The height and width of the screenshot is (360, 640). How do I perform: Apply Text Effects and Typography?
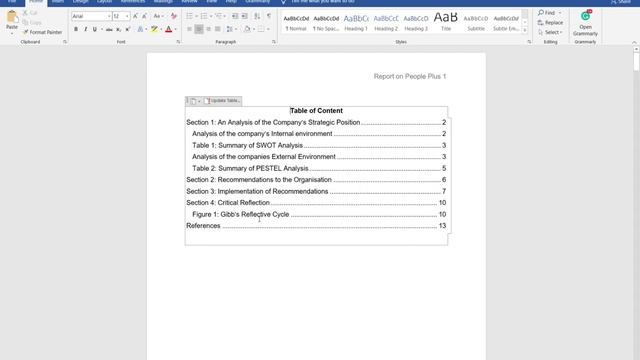(140, 29)
